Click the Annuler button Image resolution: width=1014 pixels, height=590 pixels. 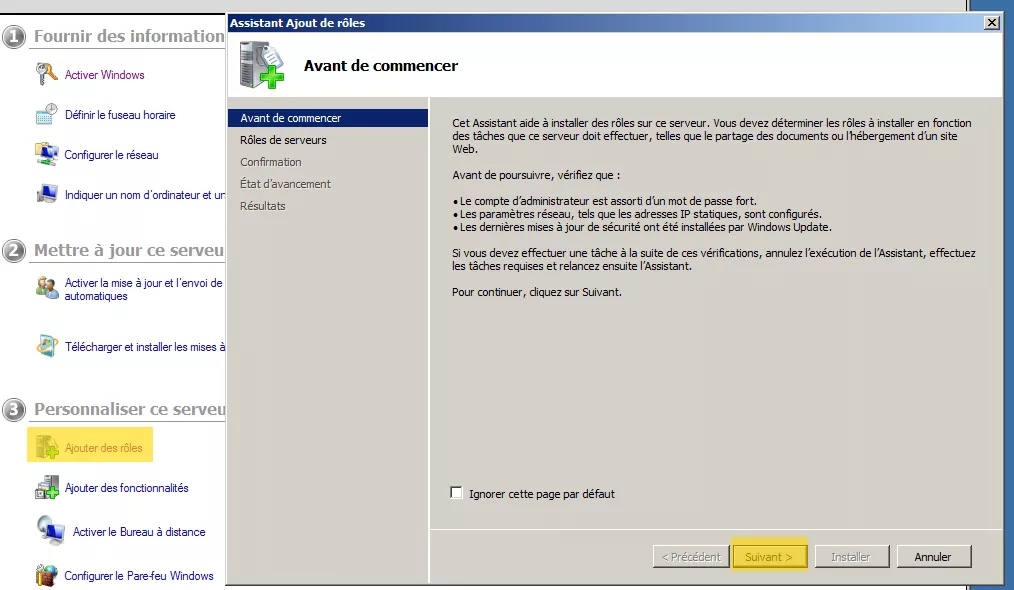tap(933, 556)
